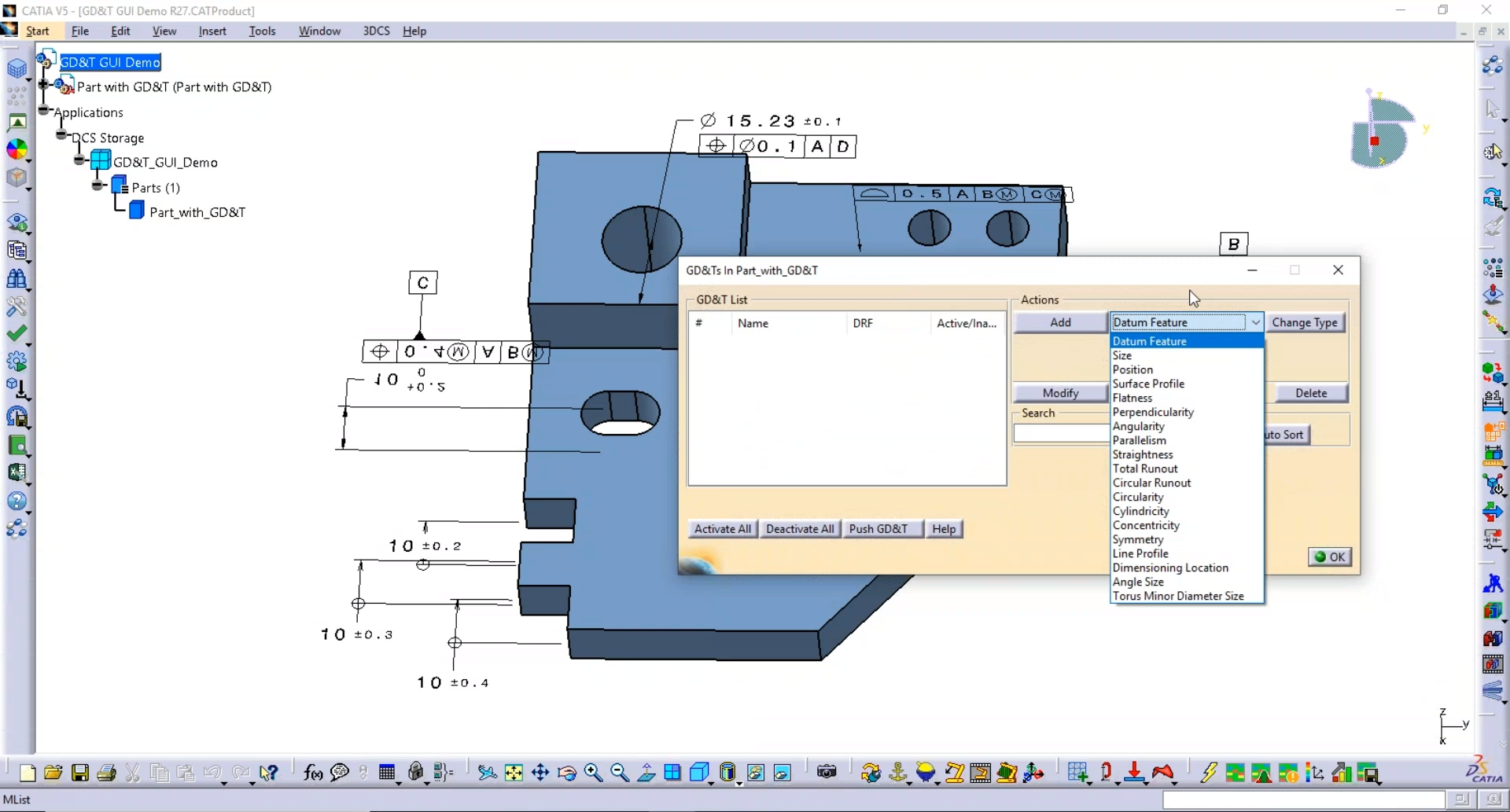Confirm with the OK button
The width and height of the screenshot is (1510, 812).
point(1330,556)
